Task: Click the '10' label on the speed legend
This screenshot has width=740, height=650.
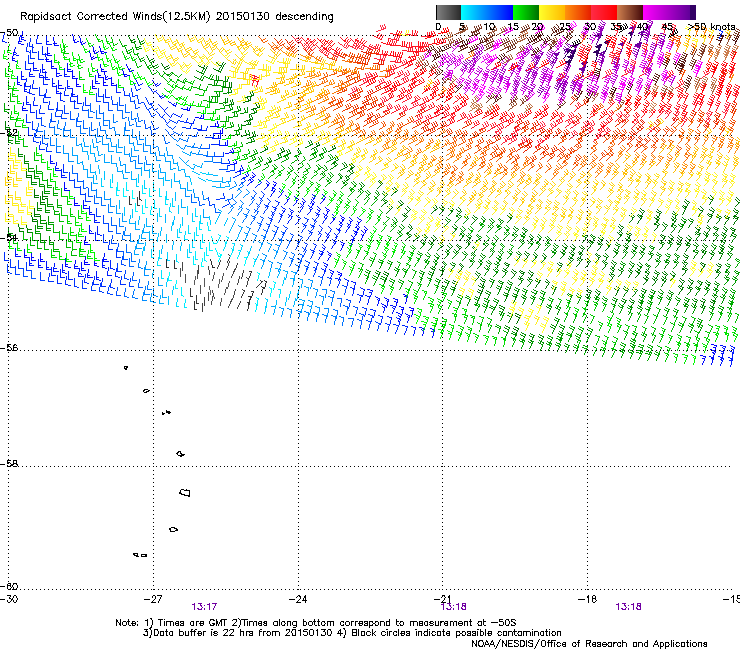Action: 489,27
